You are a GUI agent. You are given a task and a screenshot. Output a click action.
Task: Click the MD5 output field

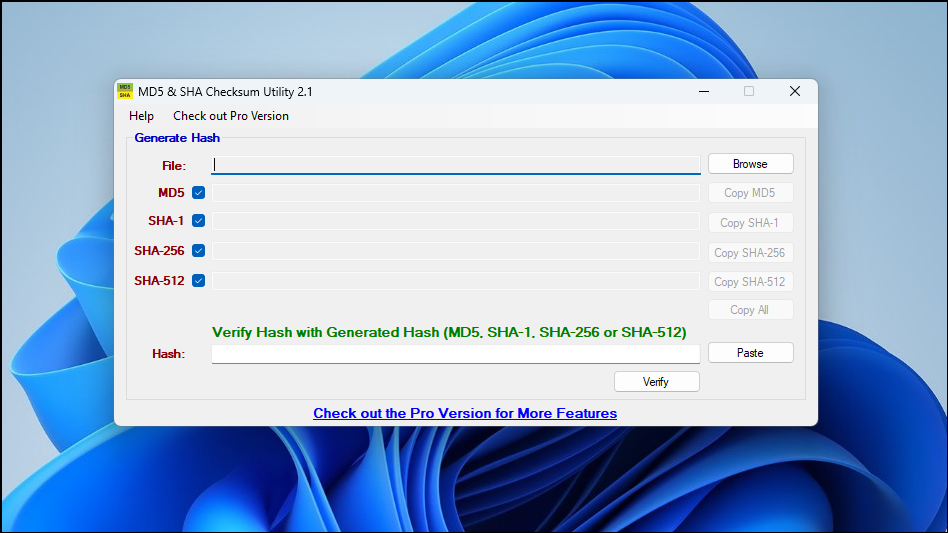[456, 193]
